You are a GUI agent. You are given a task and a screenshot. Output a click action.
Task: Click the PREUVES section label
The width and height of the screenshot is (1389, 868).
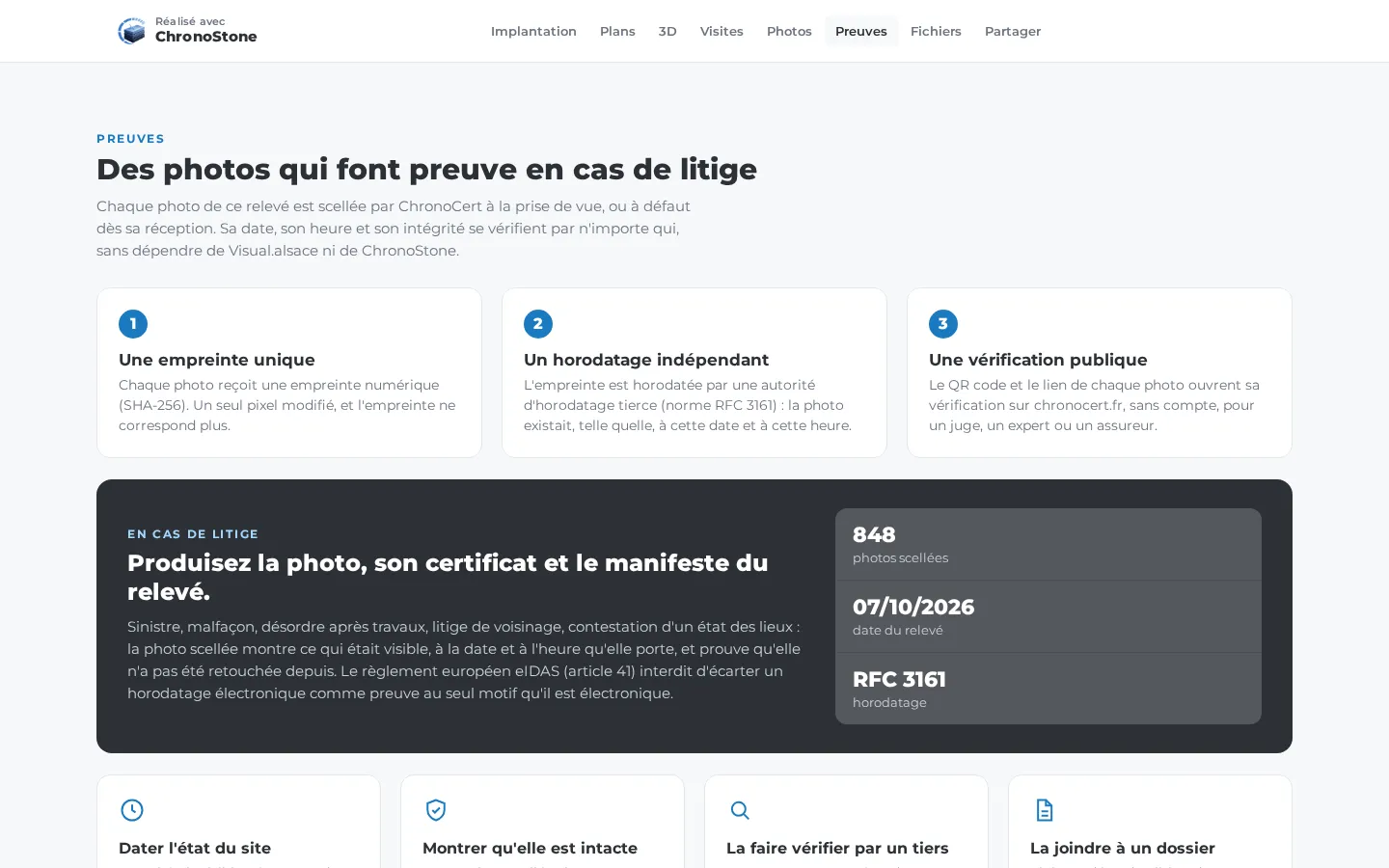coord(130,139)
